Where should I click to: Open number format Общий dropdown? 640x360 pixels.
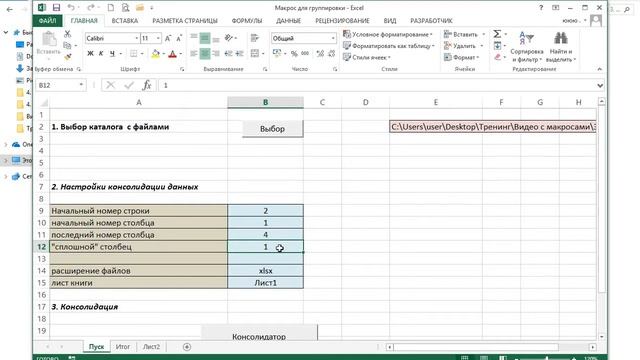coord(333,38)
